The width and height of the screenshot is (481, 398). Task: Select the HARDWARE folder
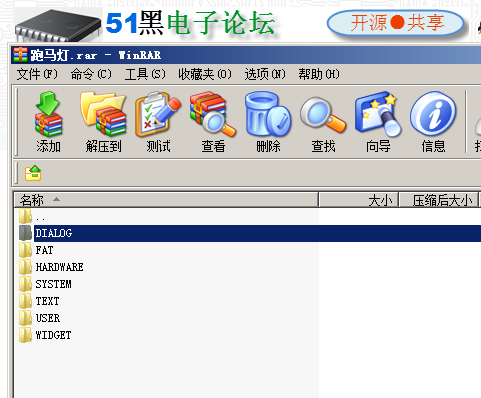coord(51,267)
